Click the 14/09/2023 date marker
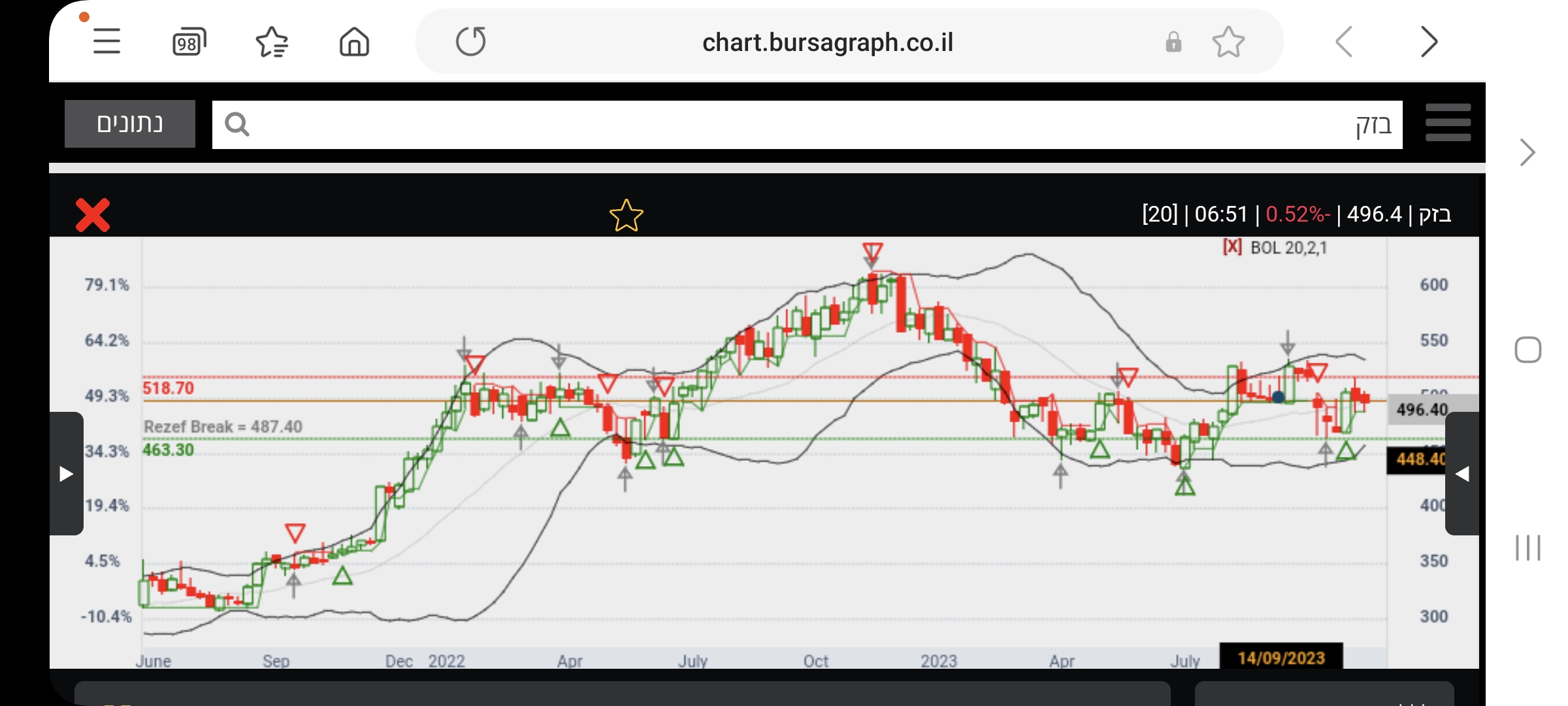Image resolution: width=1568 pixels, height=706 pixels. (1281, 657)
